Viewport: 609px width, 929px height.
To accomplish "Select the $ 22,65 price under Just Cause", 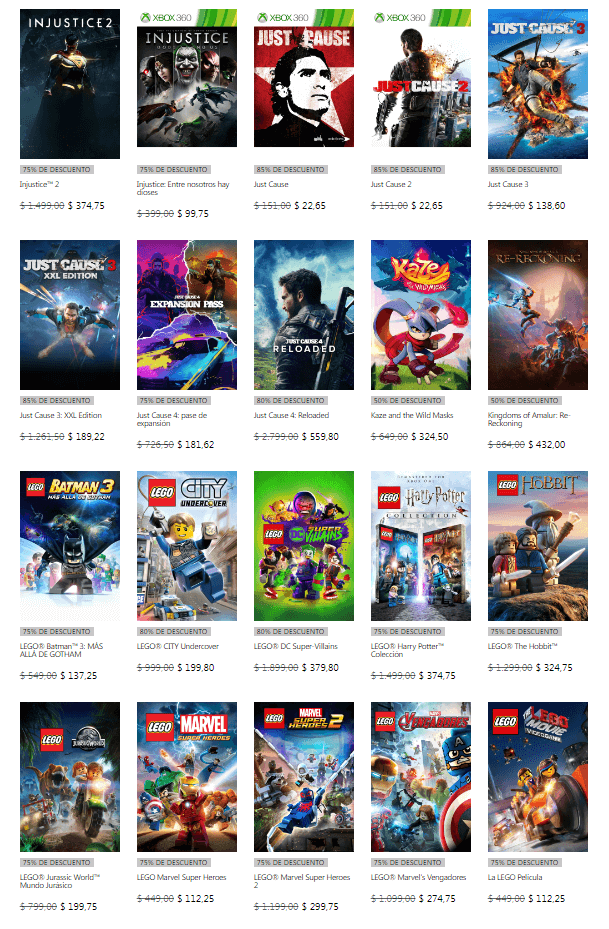I will point(310,206).
